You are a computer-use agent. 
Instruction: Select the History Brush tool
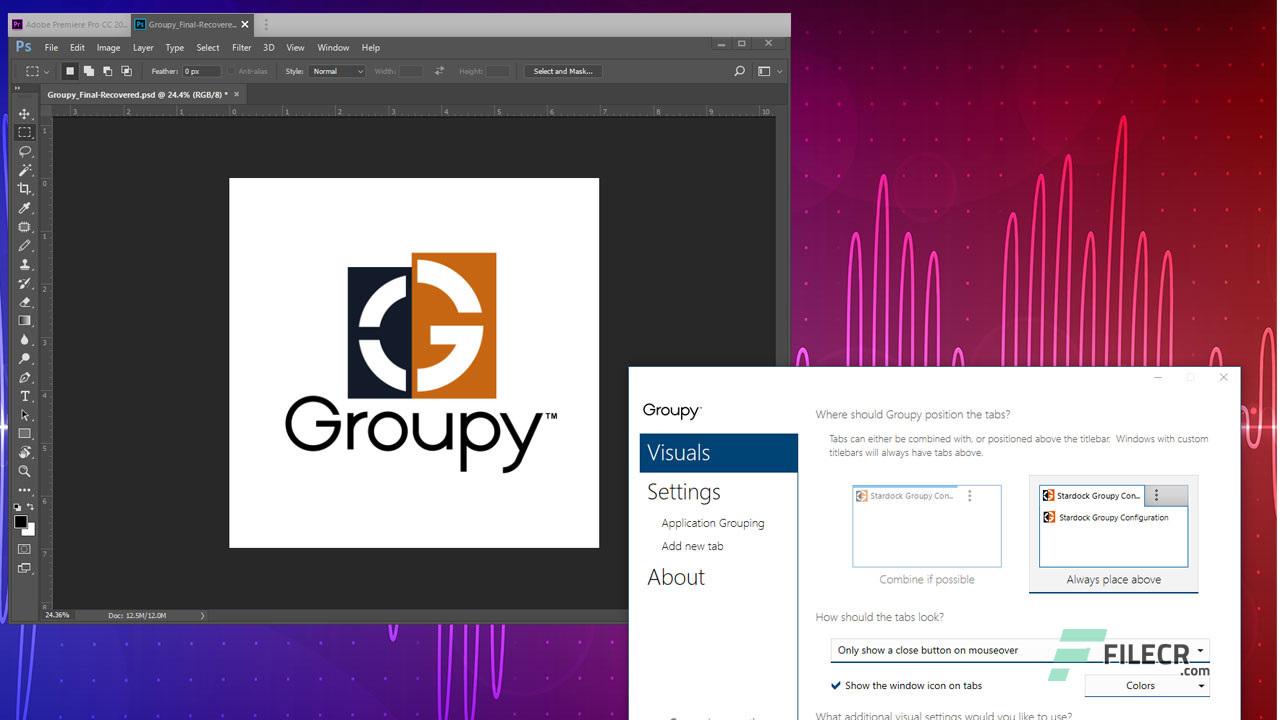click(x=25, y=283)
